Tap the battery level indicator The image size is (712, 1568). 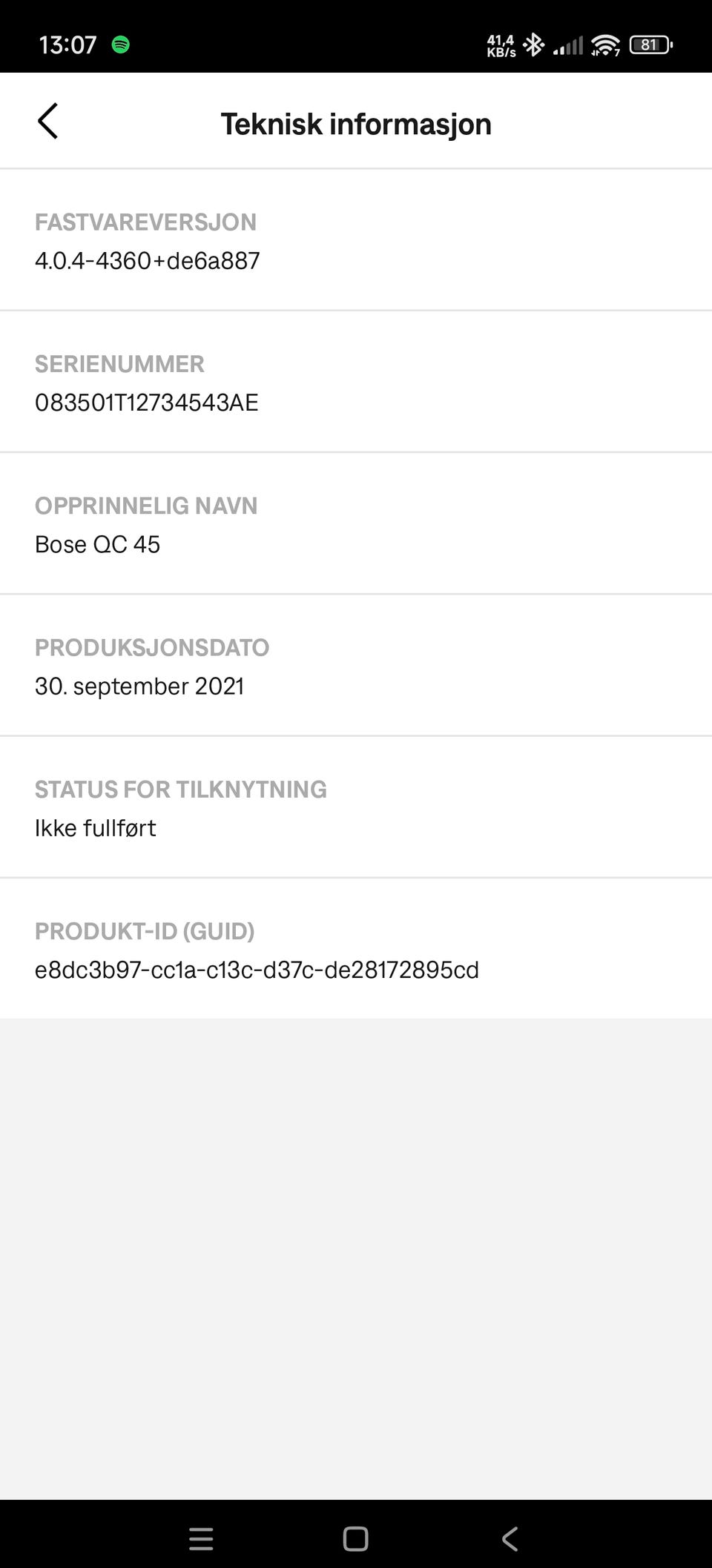click(650, 45)
